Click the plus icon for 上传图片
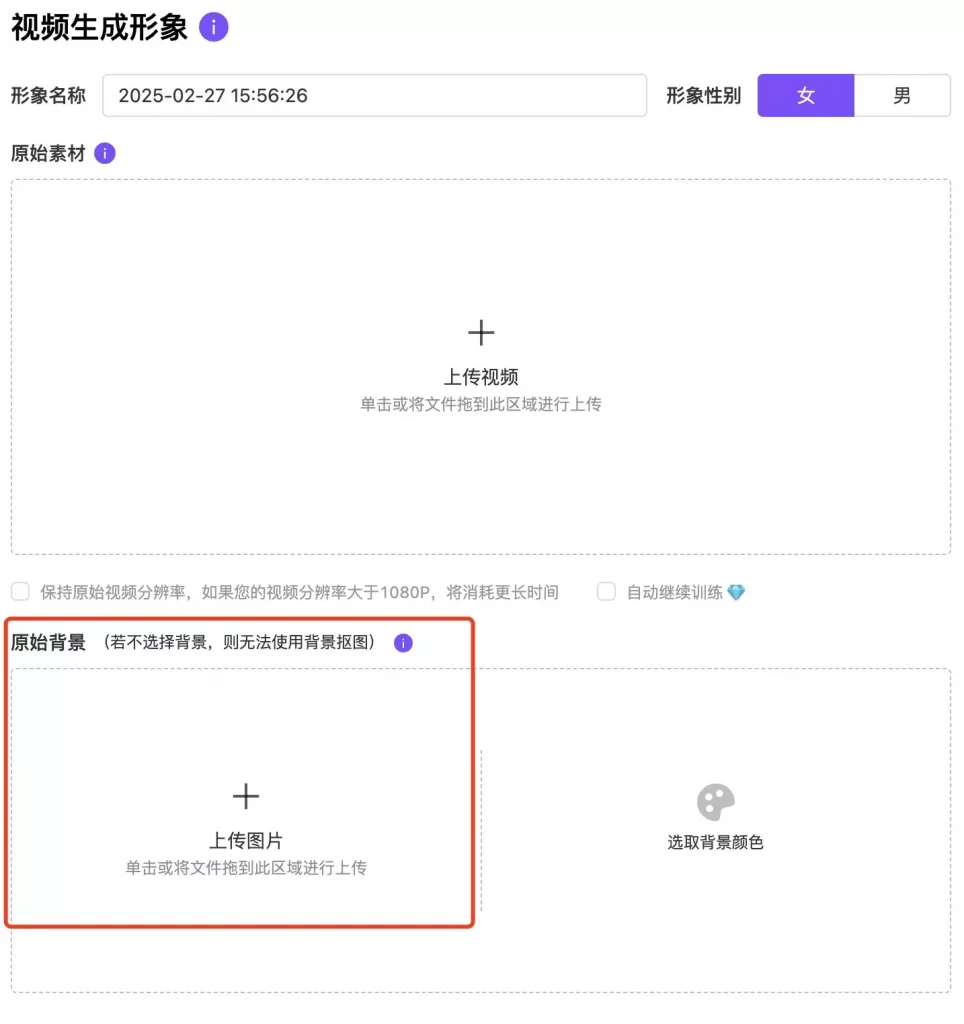964x1024 pixels. click(x=246, y=796)
